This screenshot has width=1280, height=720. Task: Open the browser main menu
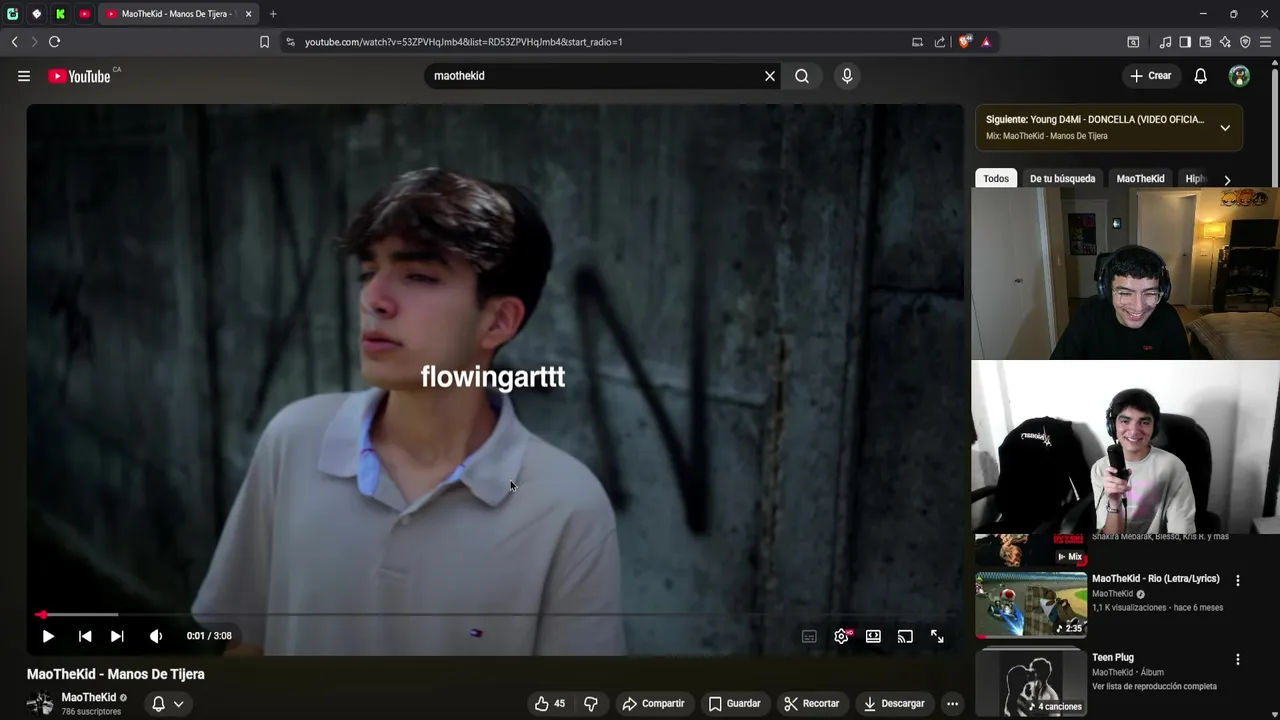pyautogui.click(x=1265, y=42)
